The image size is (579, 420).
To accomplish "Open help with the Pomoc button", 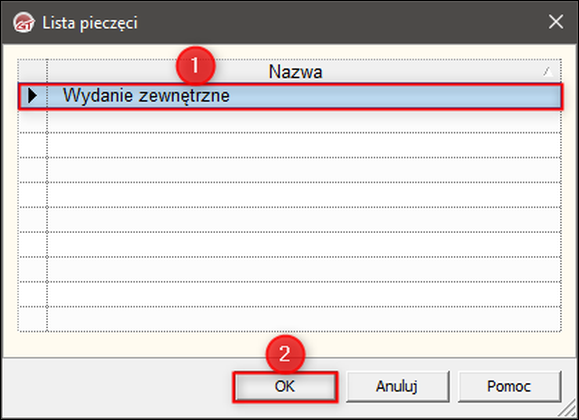I will click(509, 386).
